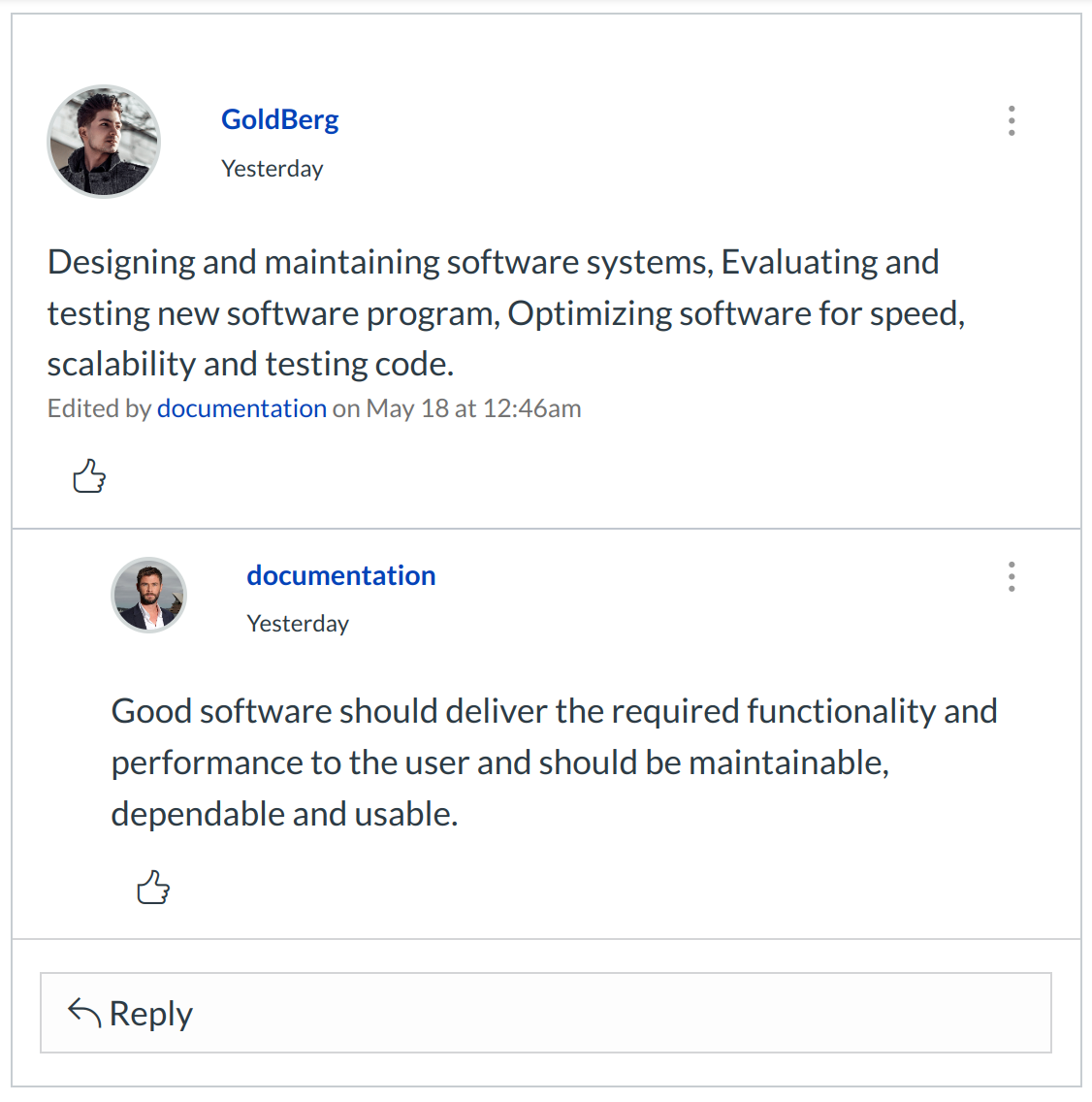Click the "Yesterday" timestamp under documentation
The width and height of the screenshot is (1092, 1102).
(297, 624)
